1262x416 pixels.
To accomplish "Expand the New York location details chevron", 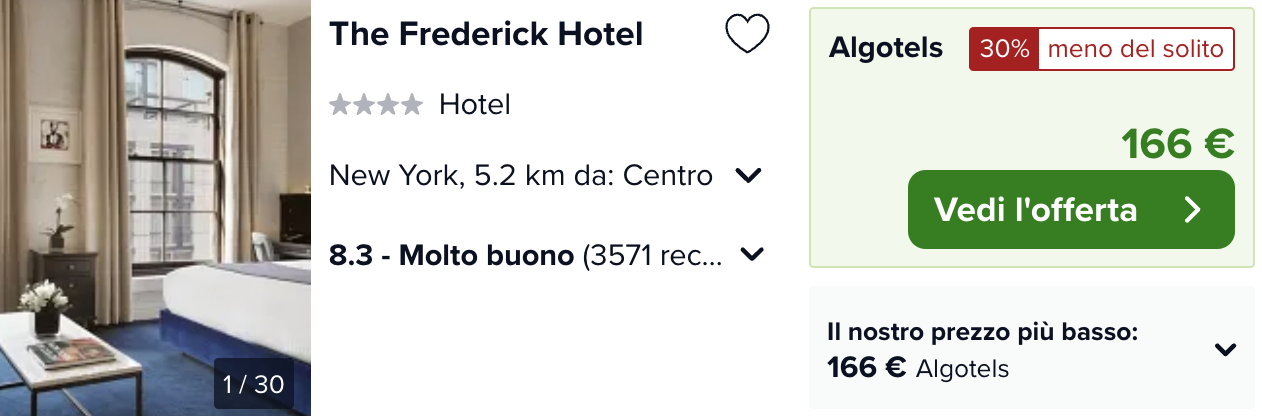I will click(x=749, y=176).
